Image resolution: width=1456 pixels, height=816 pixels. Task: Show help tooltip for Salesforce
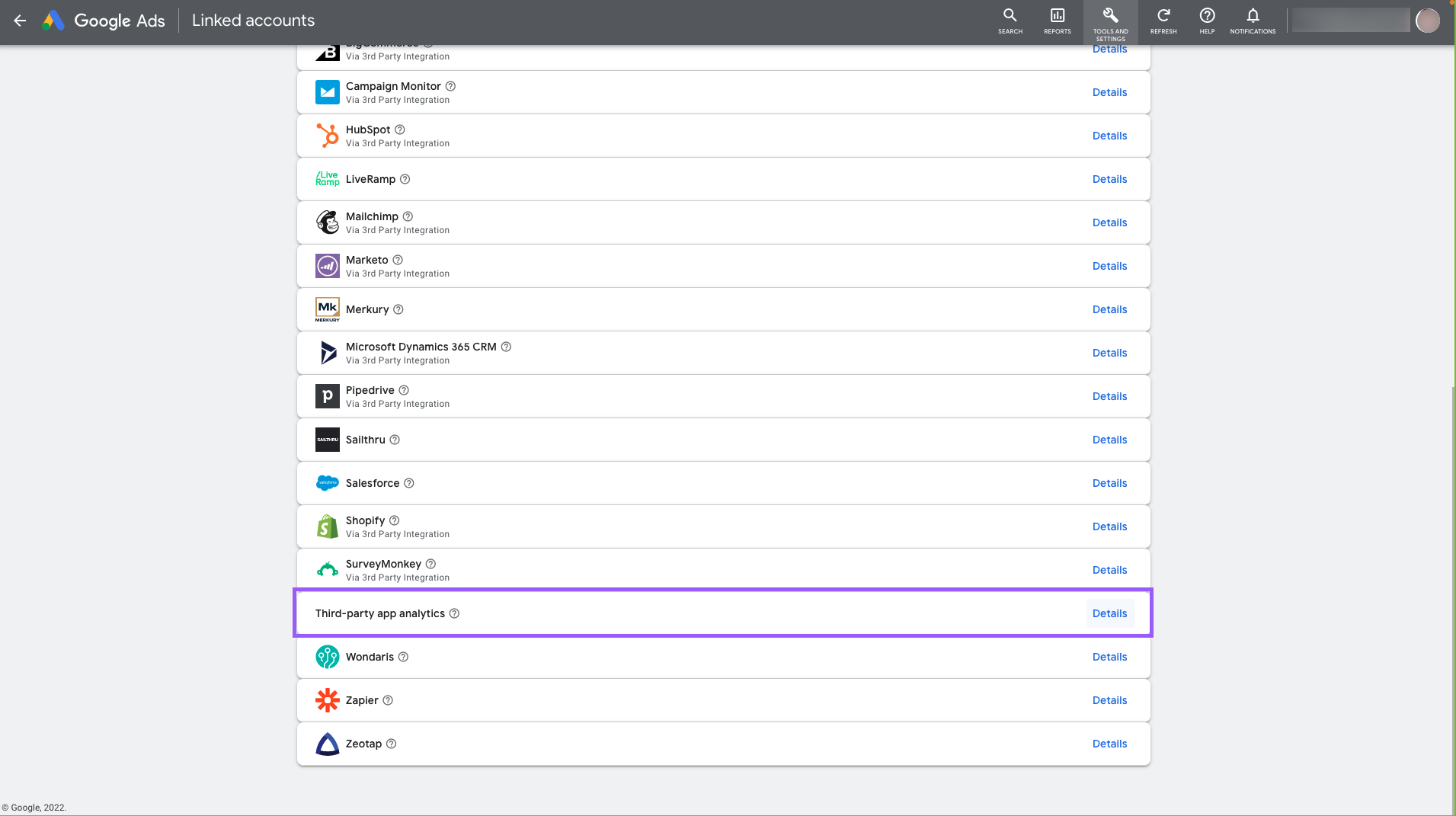click(409, 483)
